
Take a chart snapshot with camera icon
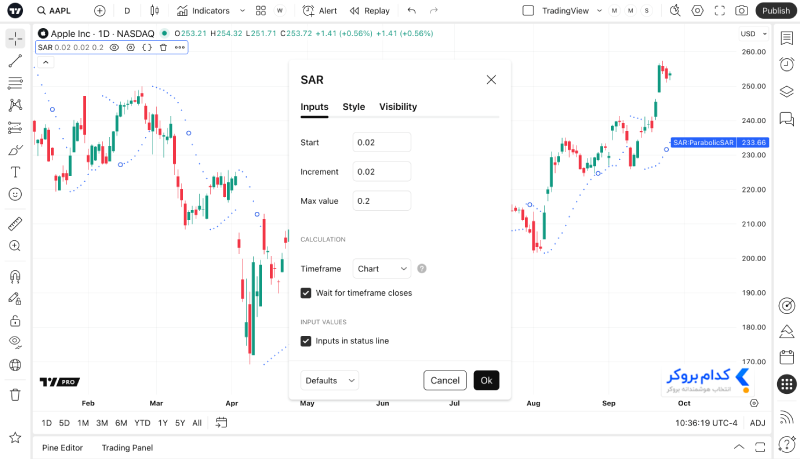pos(741,11)
